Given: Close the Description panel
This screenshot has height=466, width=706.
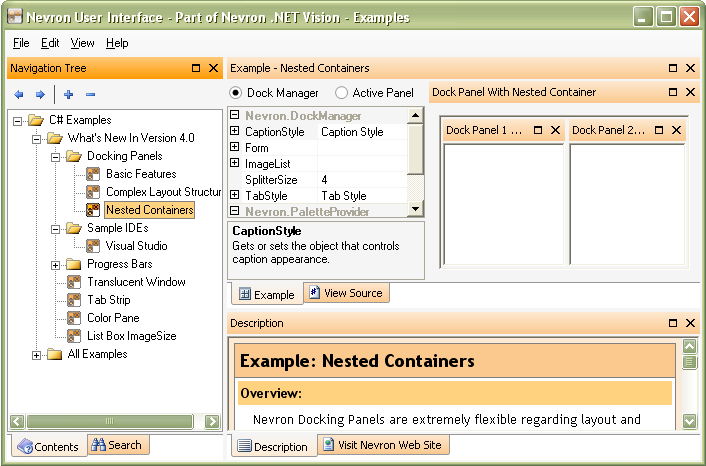Looking at the screenshot, I should click(690, 323).
